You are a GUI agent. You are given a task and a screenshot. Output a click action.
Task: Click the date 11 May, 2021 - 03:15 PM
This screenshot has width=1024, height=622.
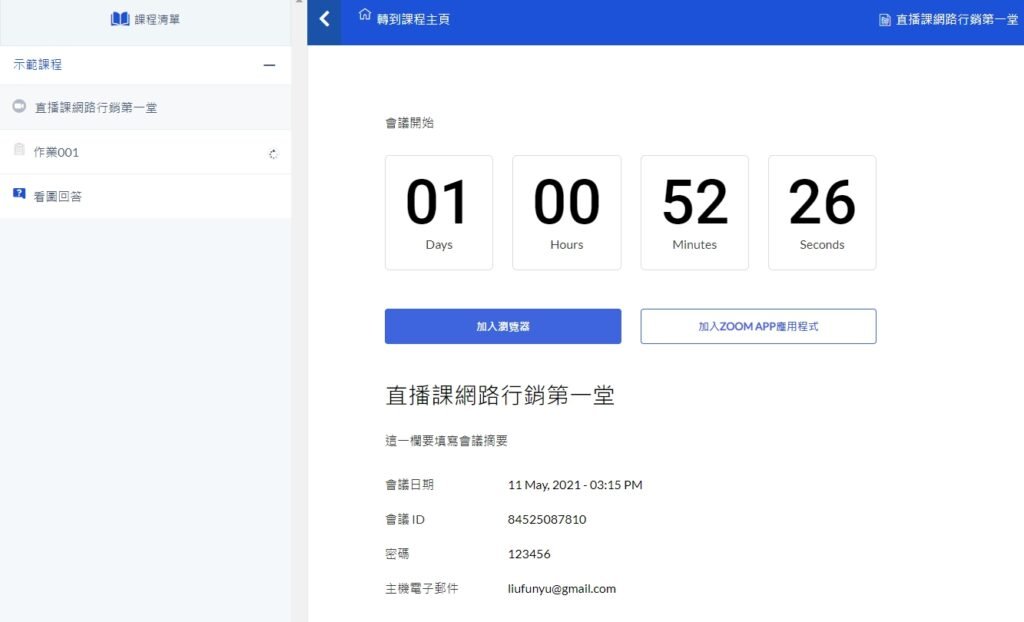tap(575, 485)
